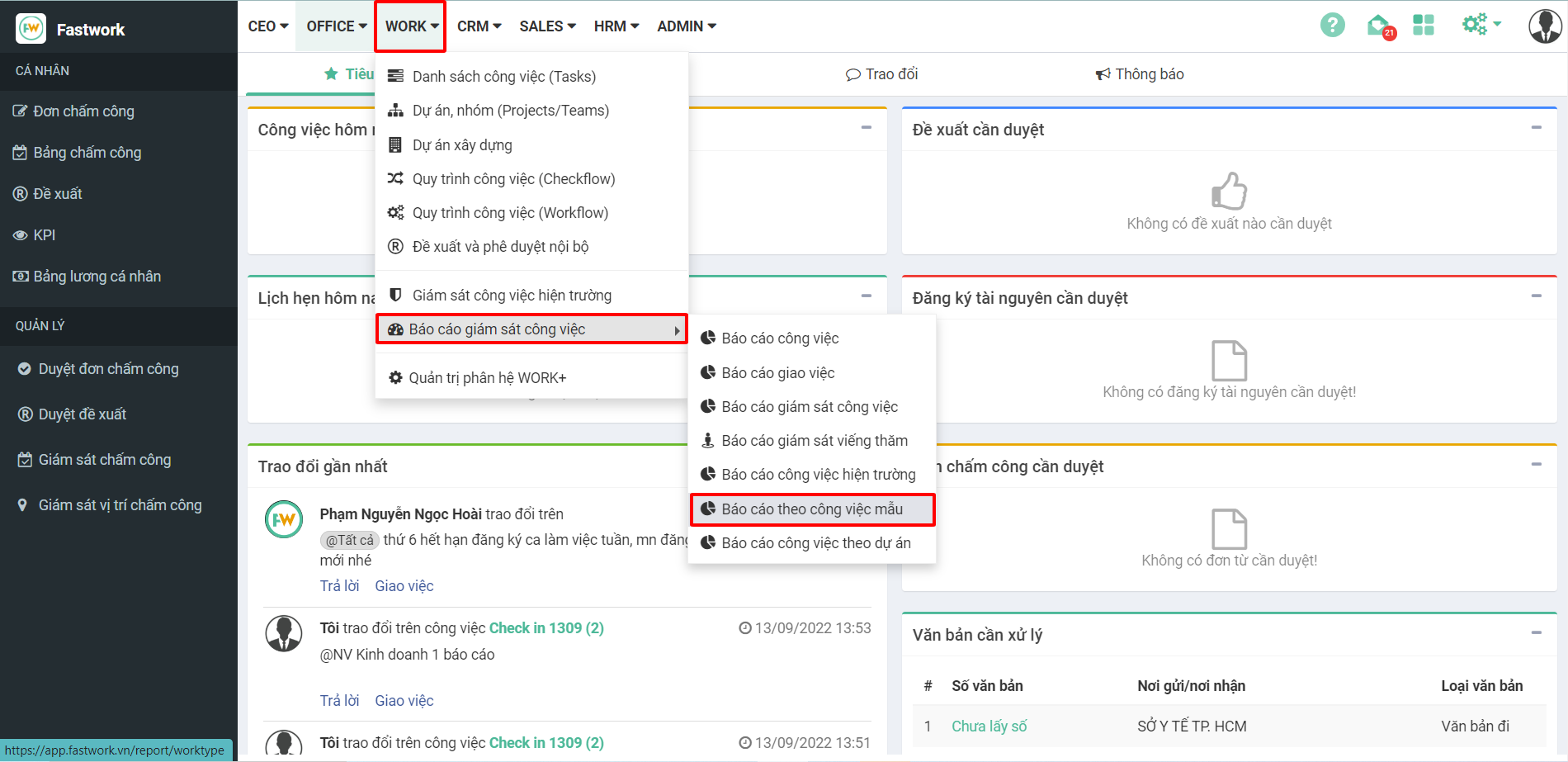Viewport: 1568px width, 762px height.
Task: Switch to the Thông báo tab
Action: (1140, 74)
